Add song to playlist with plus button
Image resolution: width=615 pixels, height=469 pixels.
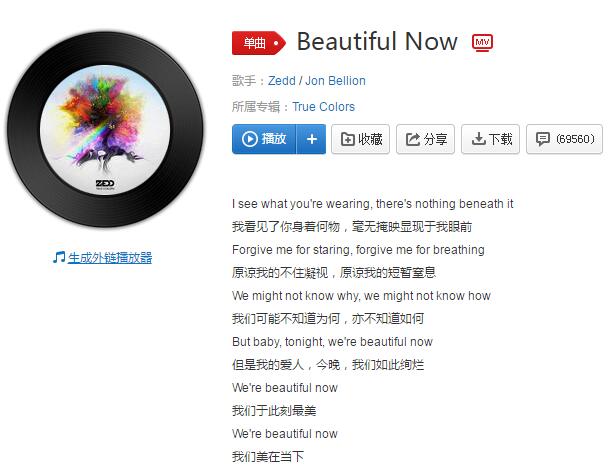point(311,139)
